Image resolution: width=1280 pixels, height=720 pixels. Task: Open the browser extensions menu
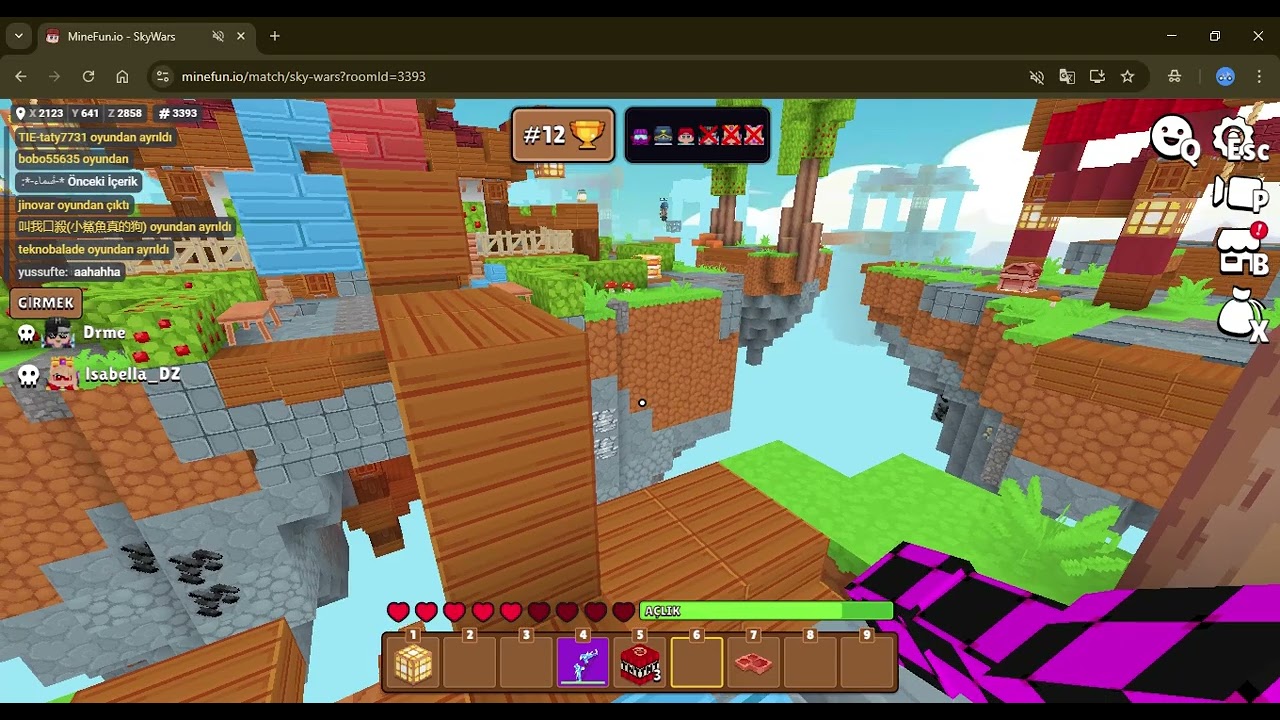click(x=1175, y=76)
